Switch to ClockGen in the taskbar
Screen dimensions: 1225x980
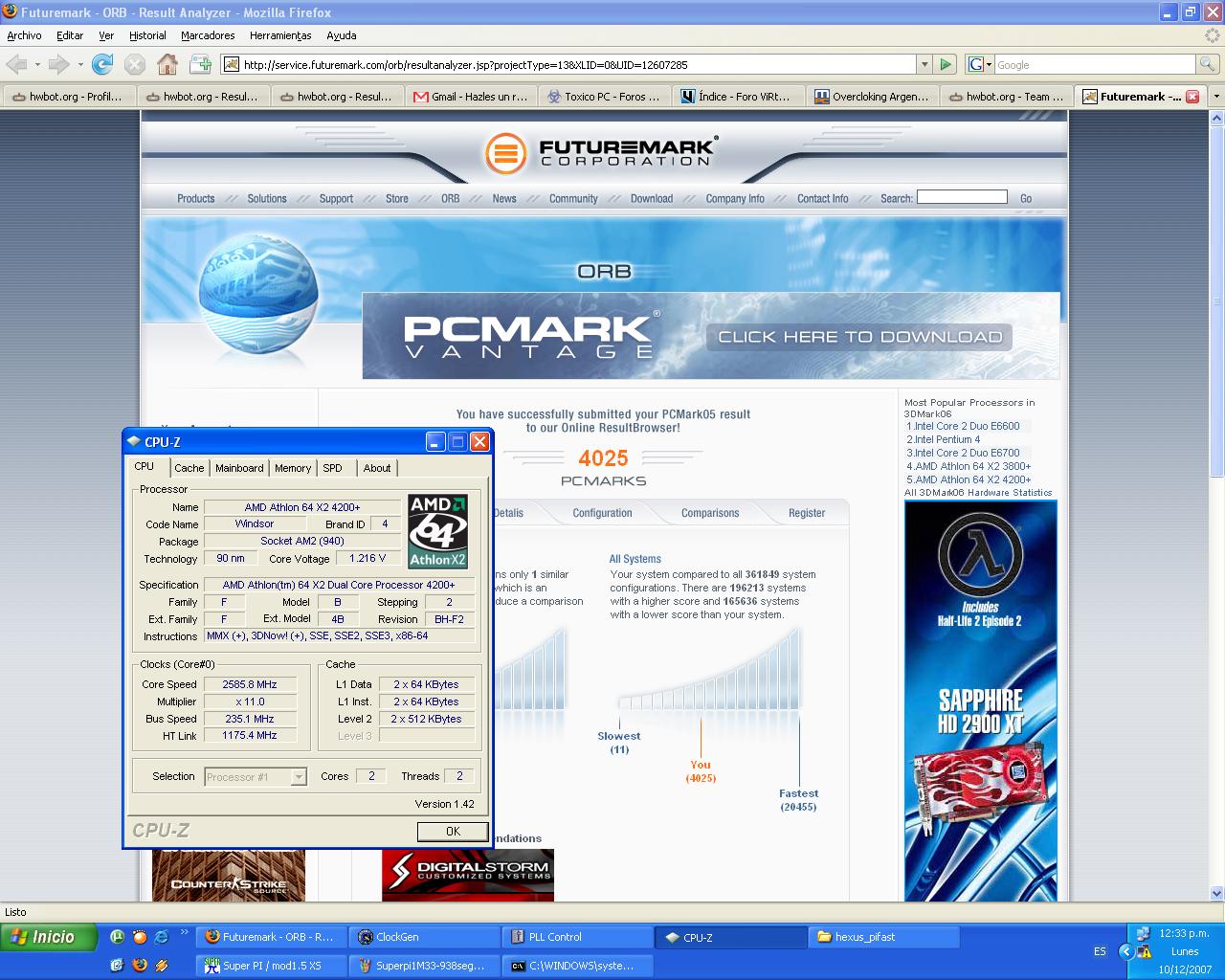coord(424,937)
